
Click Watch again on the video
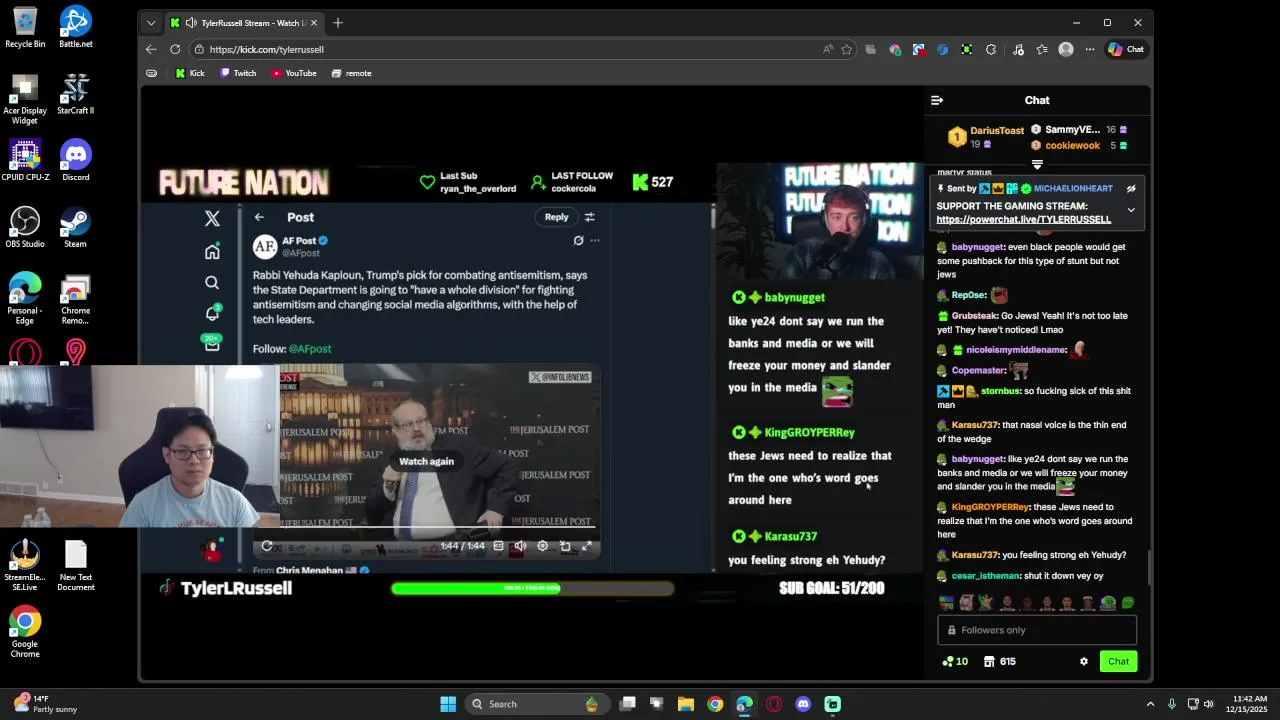pyautogui.click(x=426, y=461)
